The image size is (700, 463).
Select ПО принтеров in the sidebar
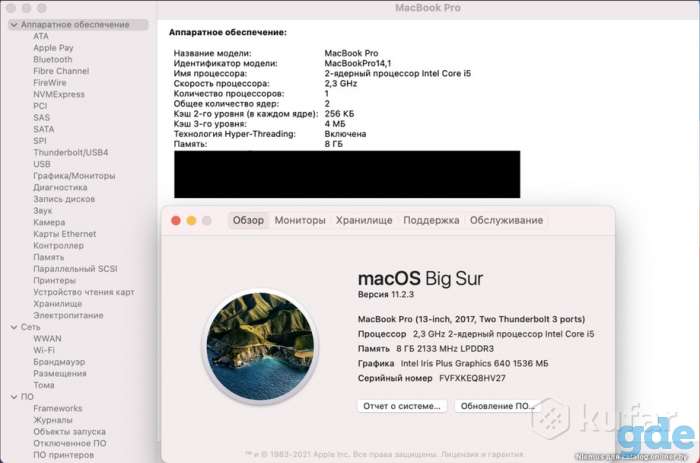pos(63,455)
